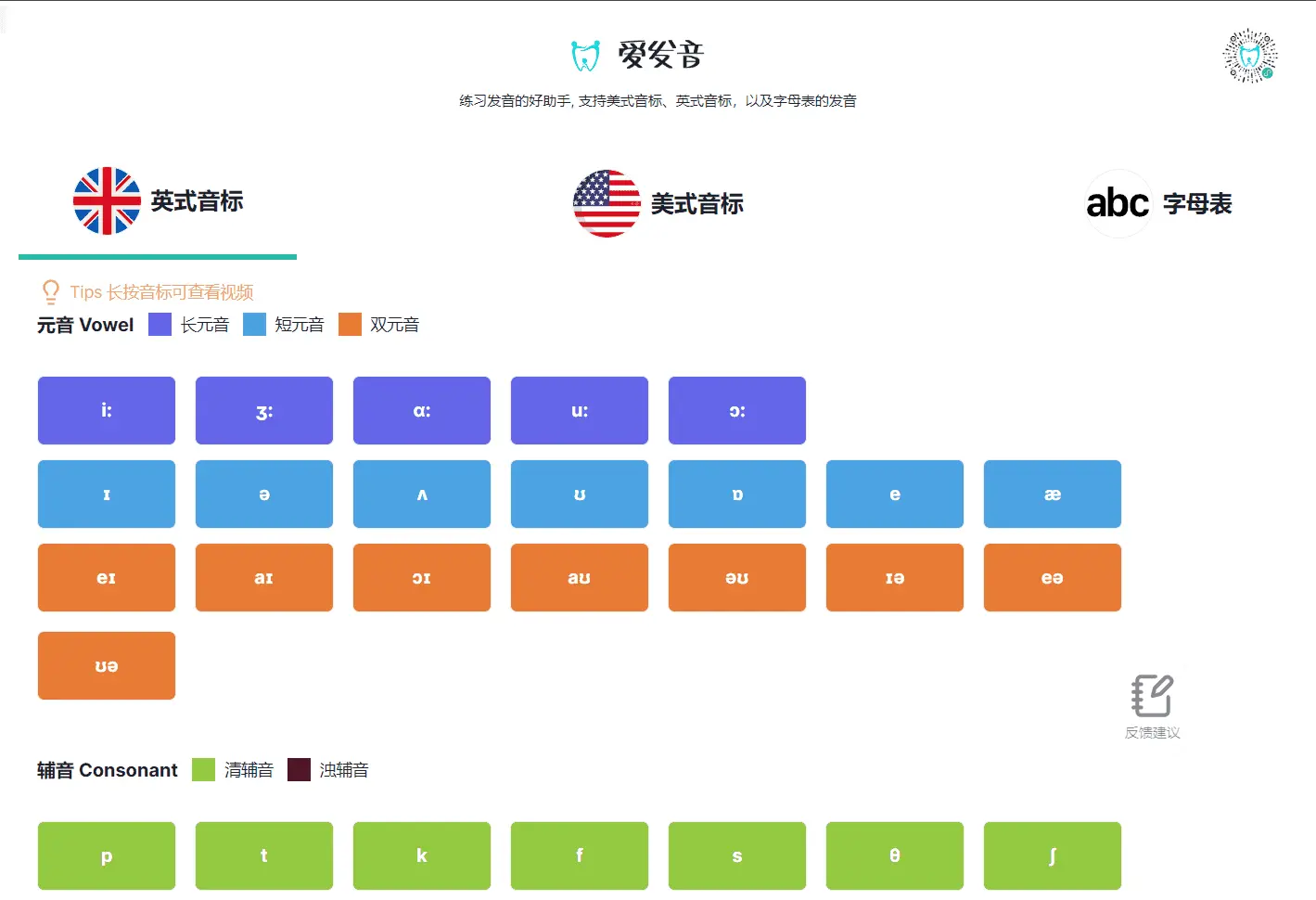Click the 清辅音 green legend square

(x=202, y=769)
